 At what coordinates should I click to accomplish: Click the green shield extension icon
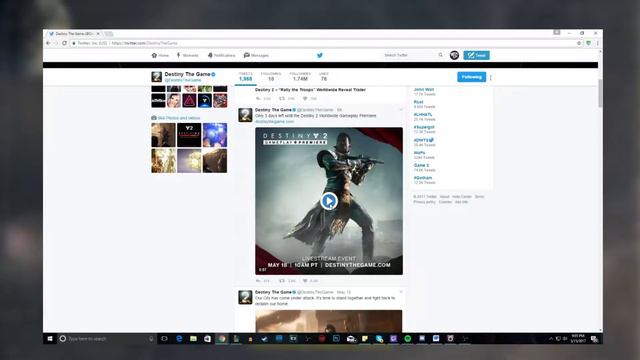[588, 43]
